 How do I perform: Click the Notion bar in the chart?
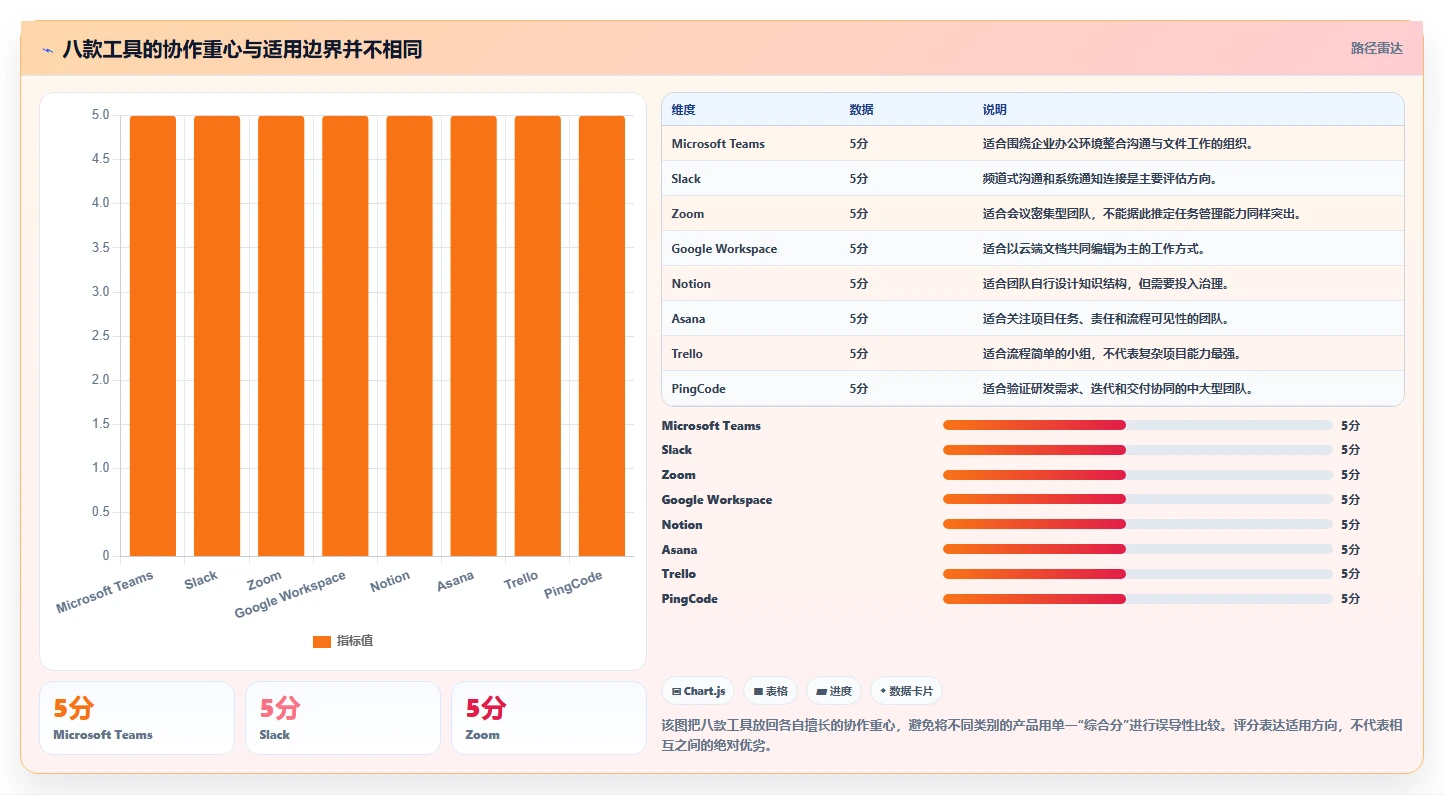409,336
